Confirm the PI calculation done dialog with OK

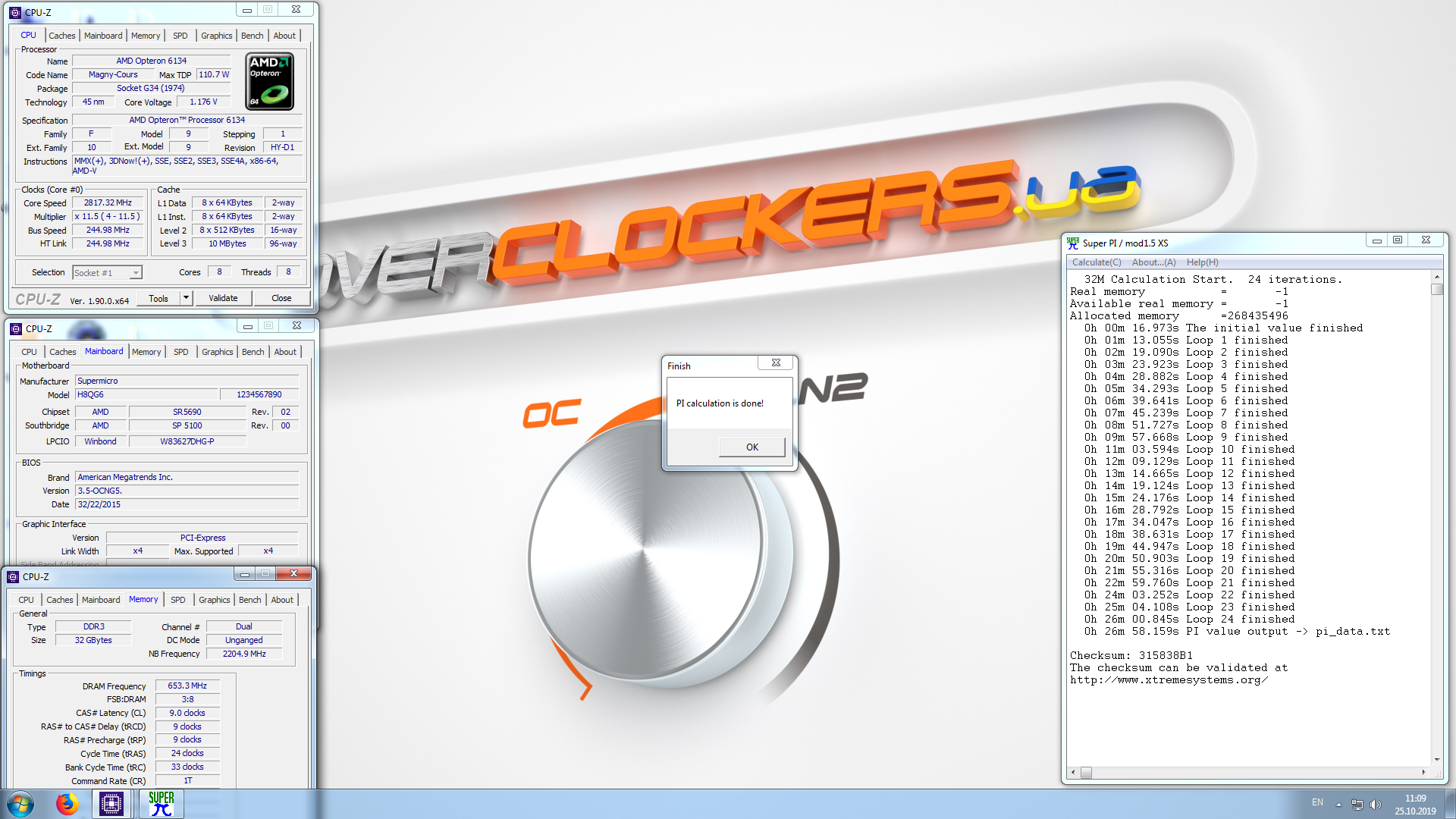(752, 447)
